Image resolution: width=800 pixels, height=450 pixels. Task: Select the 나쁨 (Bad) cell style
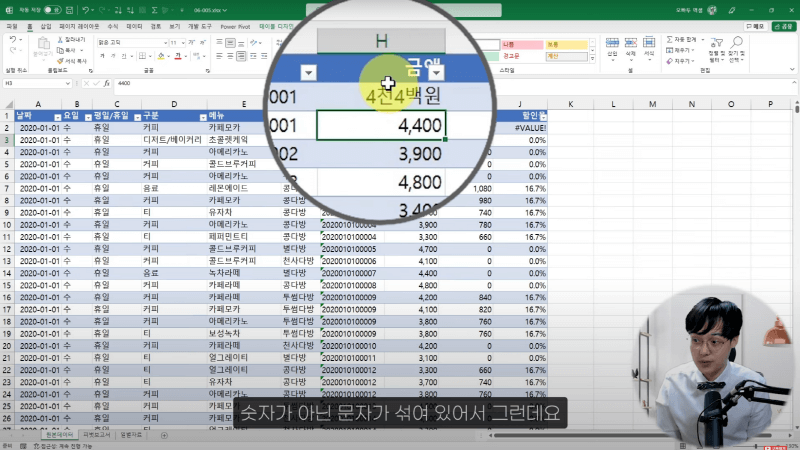522,45
